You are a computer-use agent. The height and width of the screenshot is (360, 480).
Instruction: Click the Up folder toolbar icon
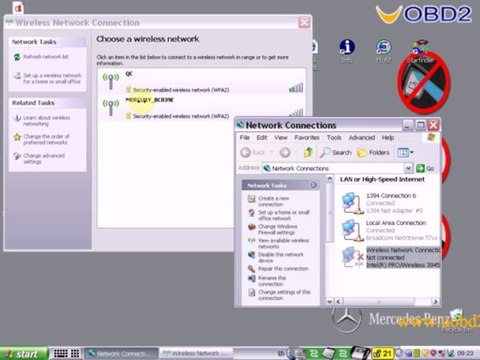pos(308,153)
